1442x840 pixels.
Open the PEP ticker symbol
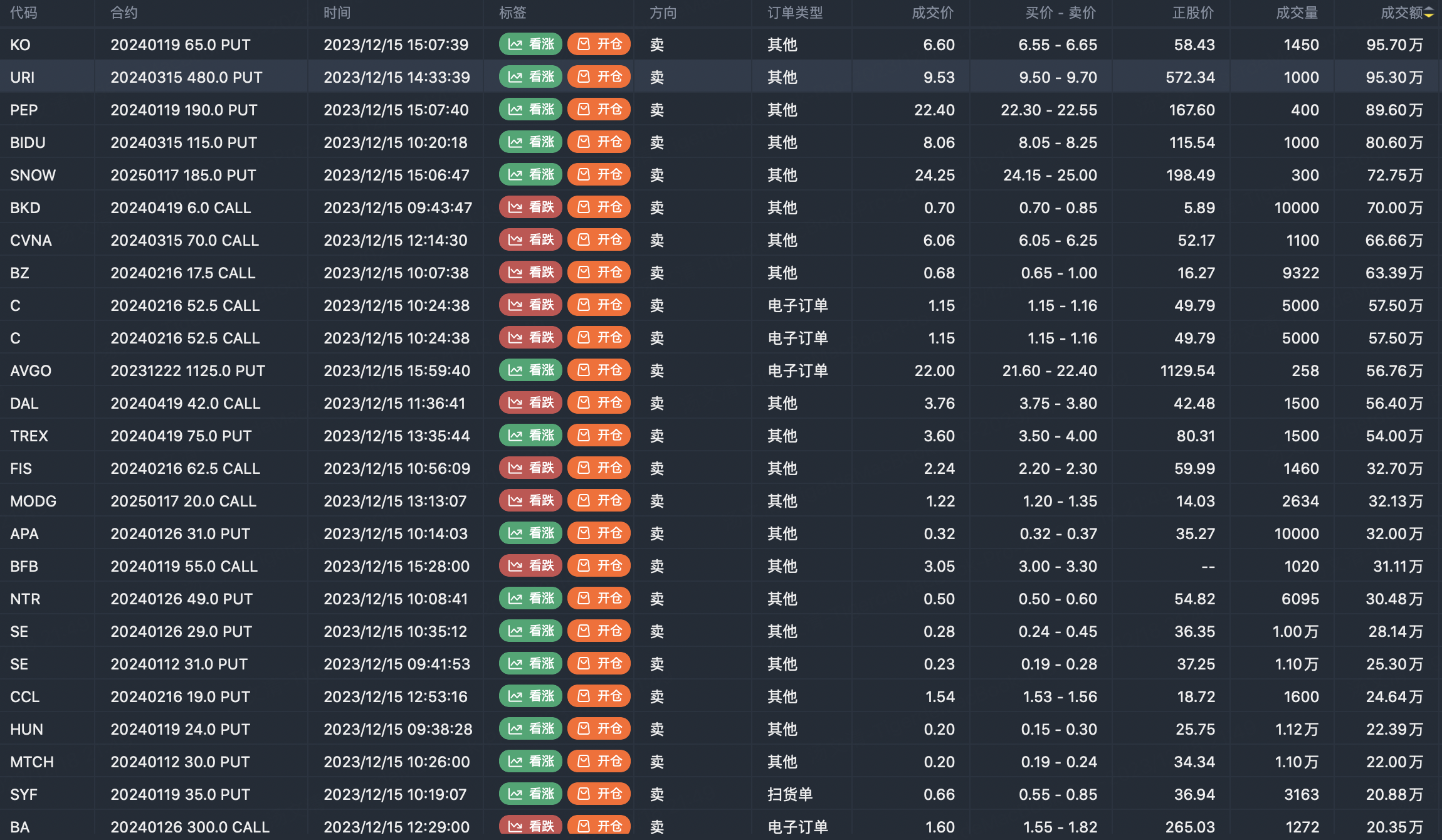click(24, 110)
